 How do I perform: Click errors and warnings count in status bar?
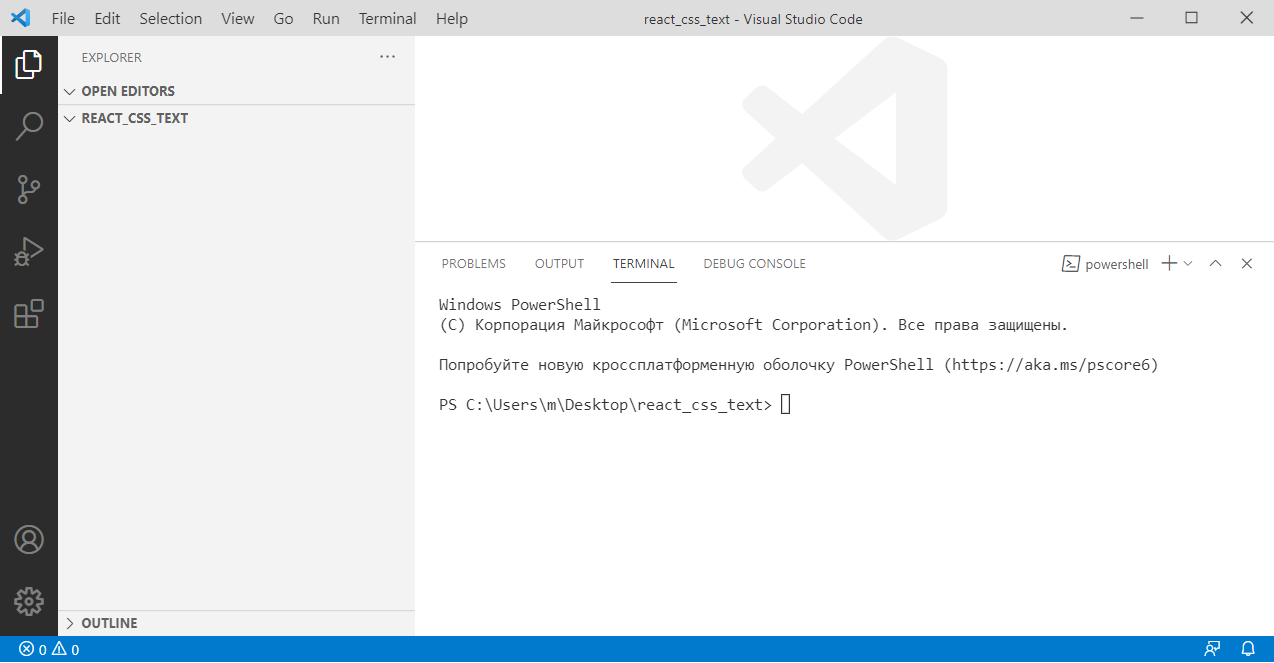49,649
